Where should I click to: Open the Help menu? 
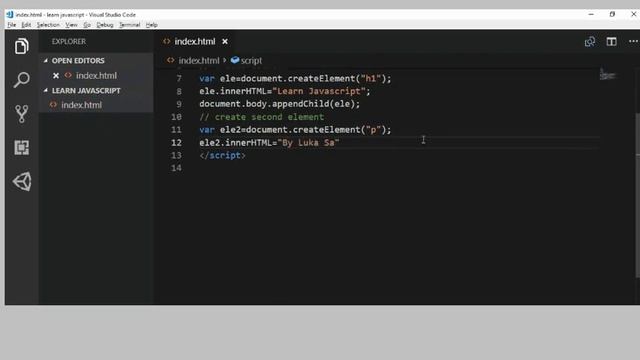(x=151, y=25)
